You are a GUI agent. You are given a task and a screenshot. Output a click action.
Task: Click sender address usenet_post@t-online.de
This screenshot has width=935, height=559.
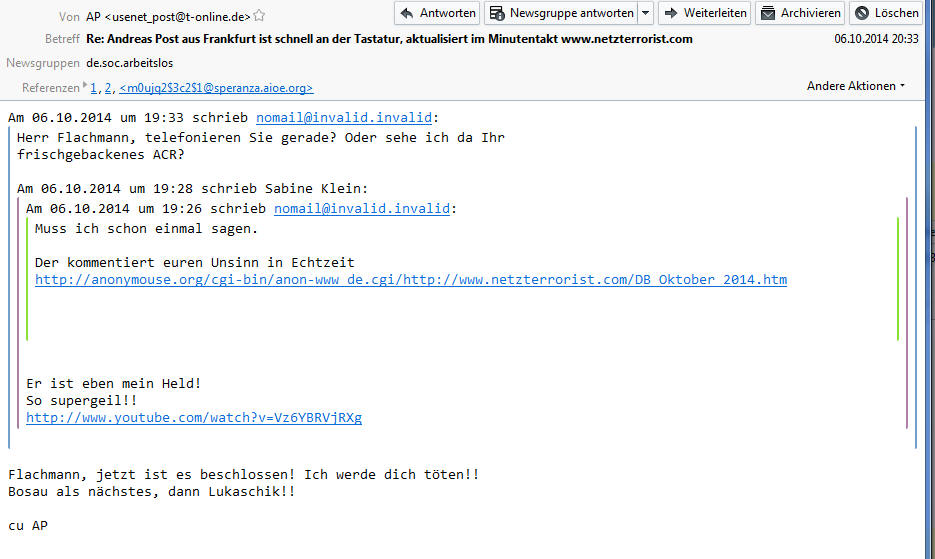[177, 17]
